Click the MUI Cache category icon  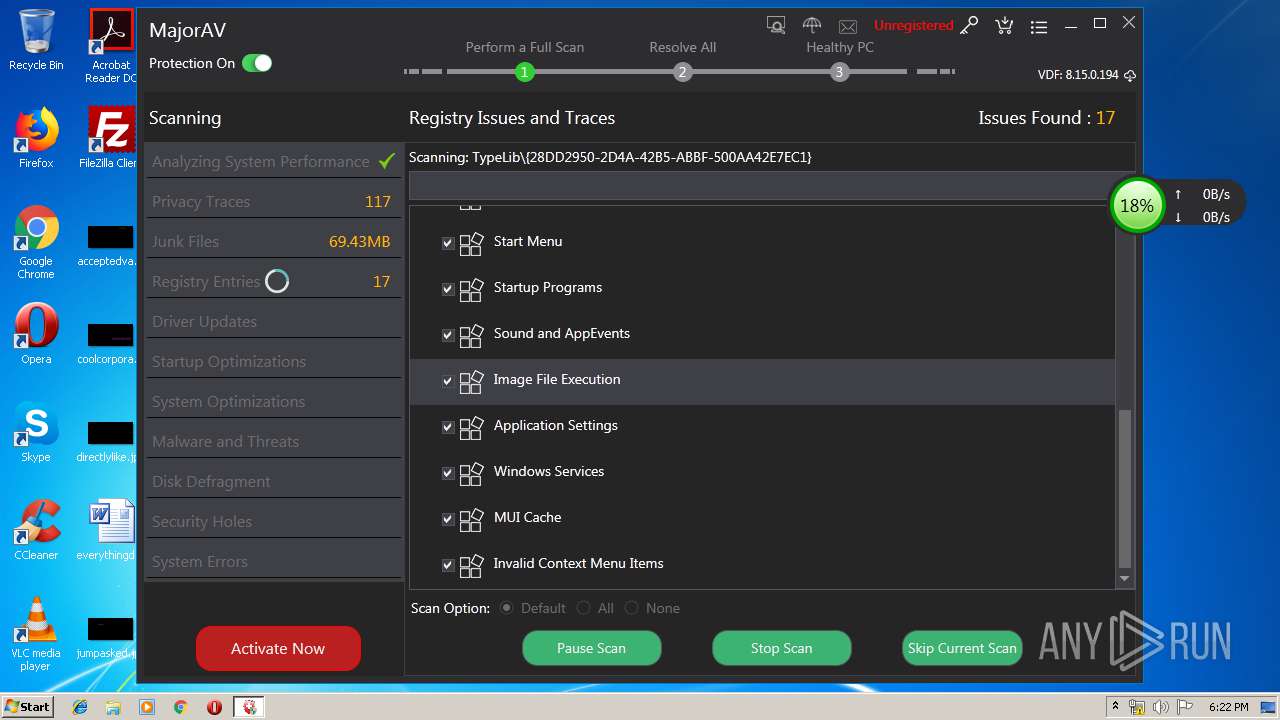point(471,519)
